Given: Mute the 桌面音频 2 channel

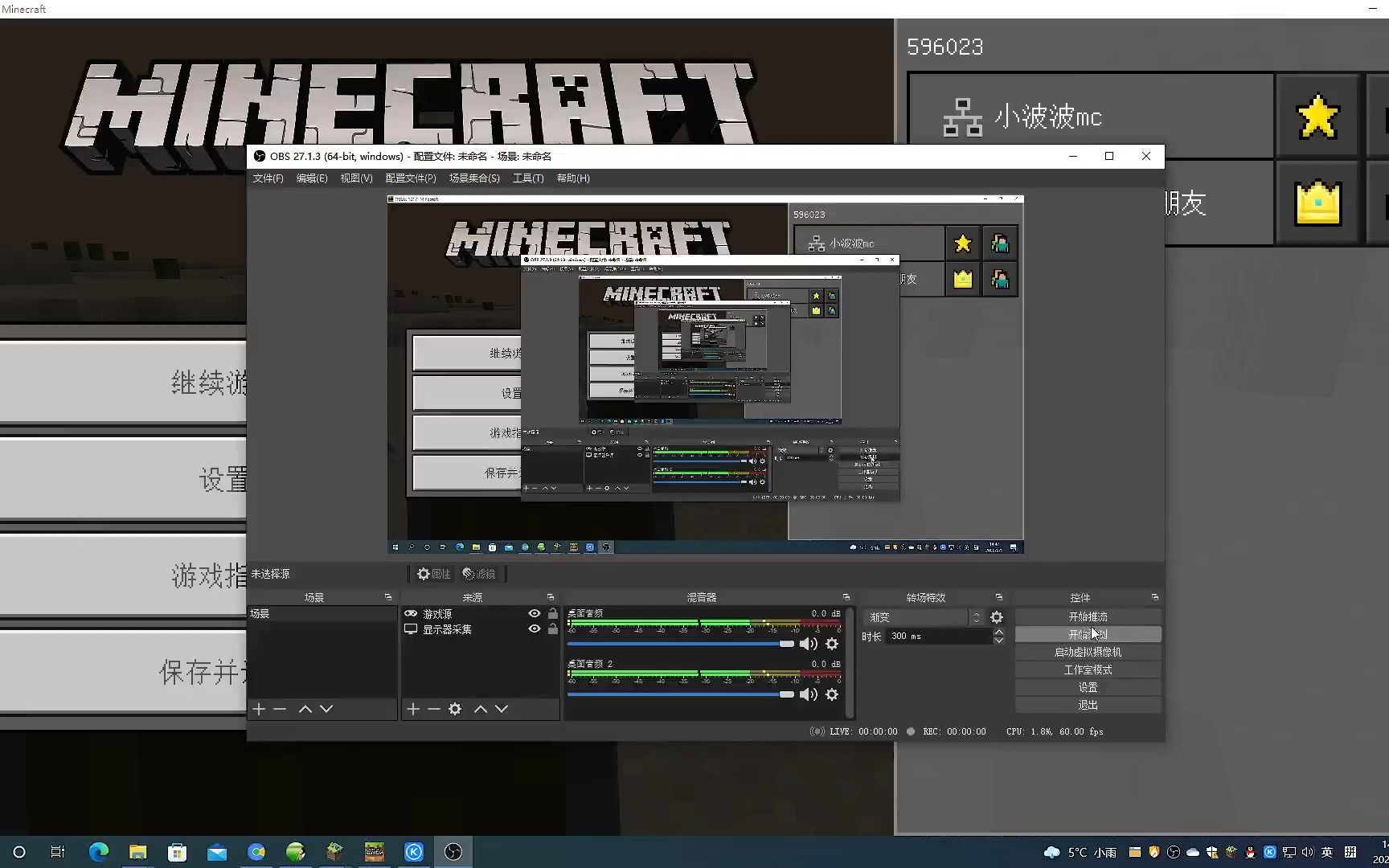Looking at the screenshot, I should 809,694.
